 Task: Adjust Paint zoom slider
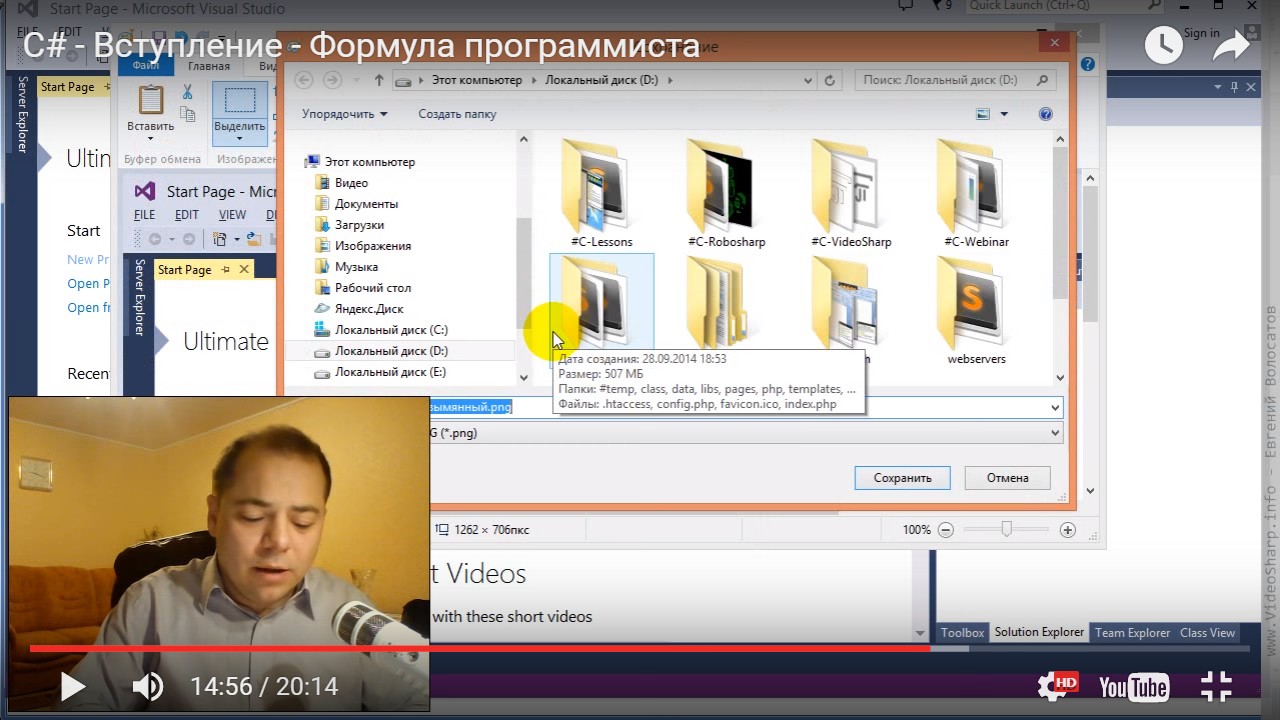(x=1006, y=530)
